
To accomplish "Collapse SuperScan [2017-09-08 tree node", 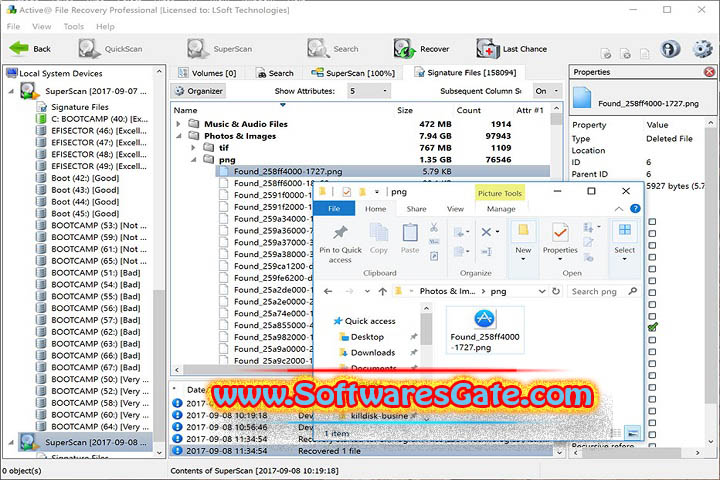I will coord(11,442).
